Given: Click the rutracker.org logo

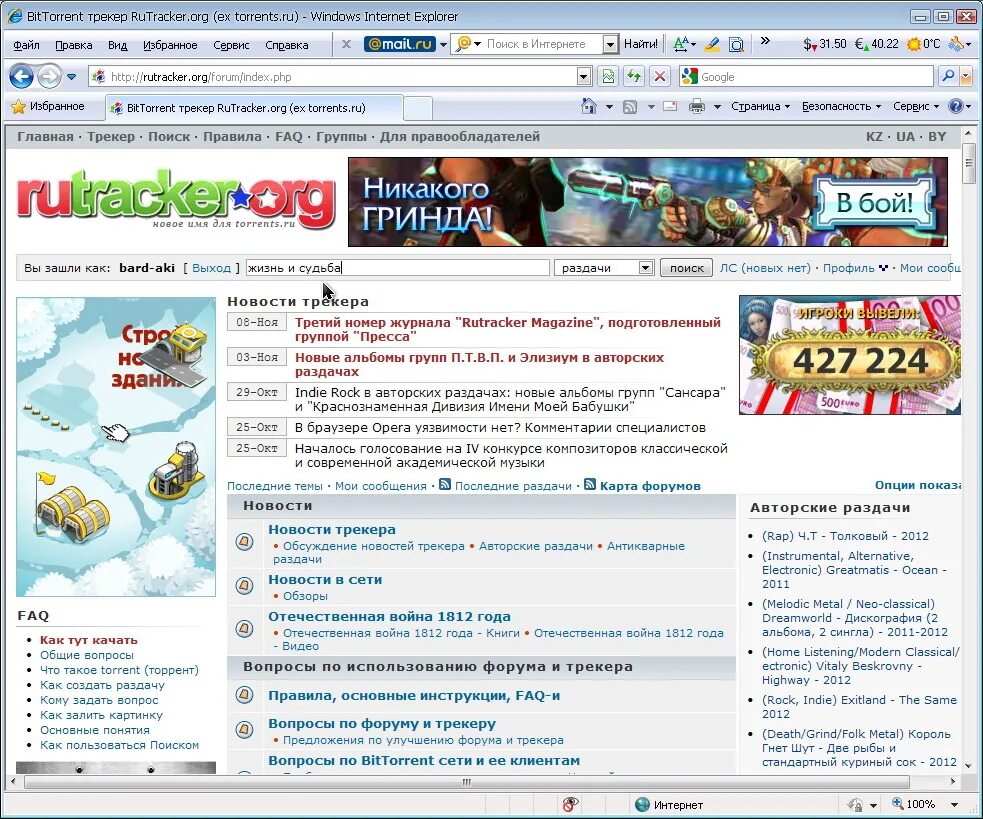Looking at the screenshot, I should [176, 199].
